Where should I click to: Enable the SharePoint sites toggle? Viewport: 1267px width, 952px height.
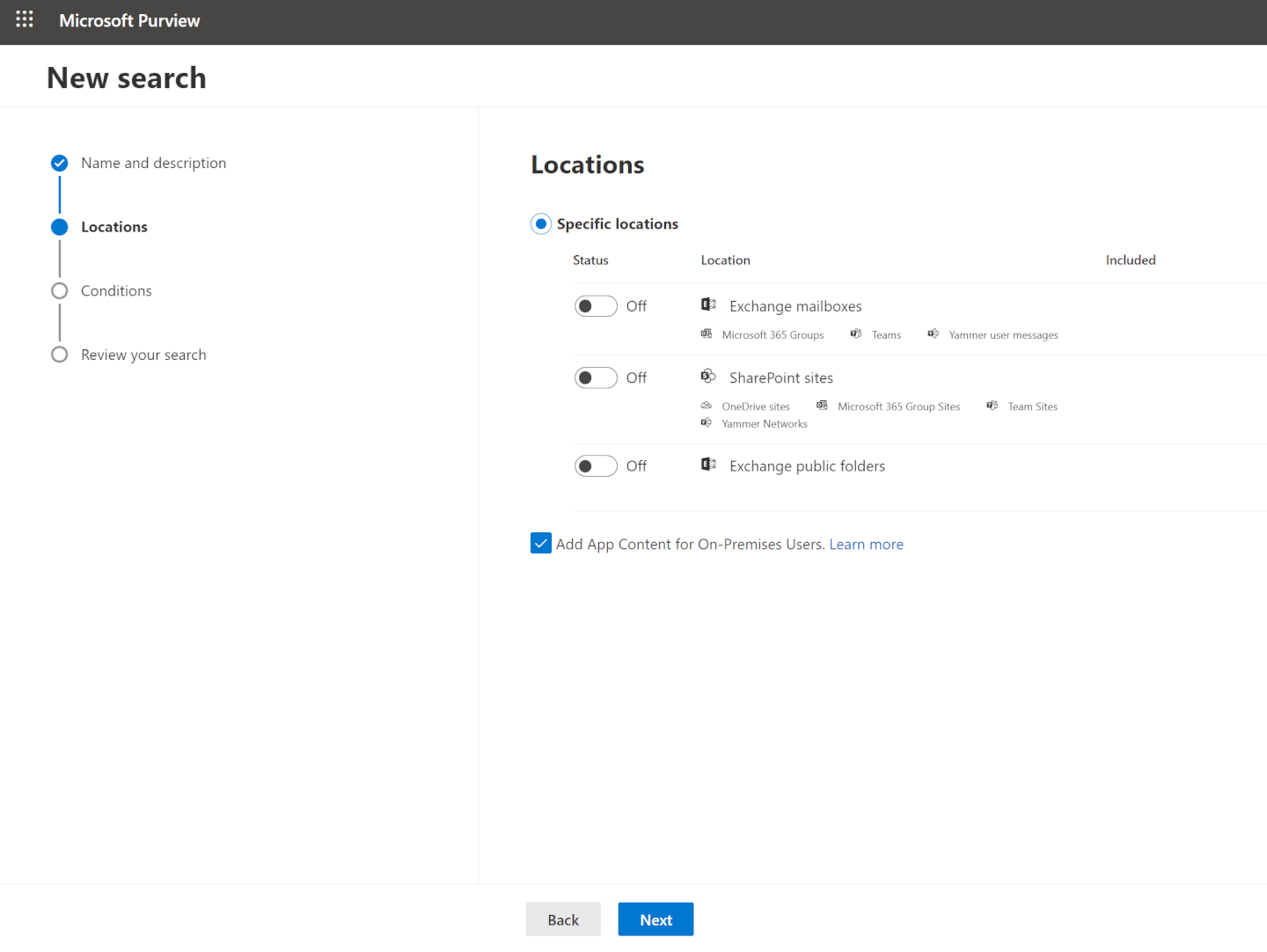596,377
